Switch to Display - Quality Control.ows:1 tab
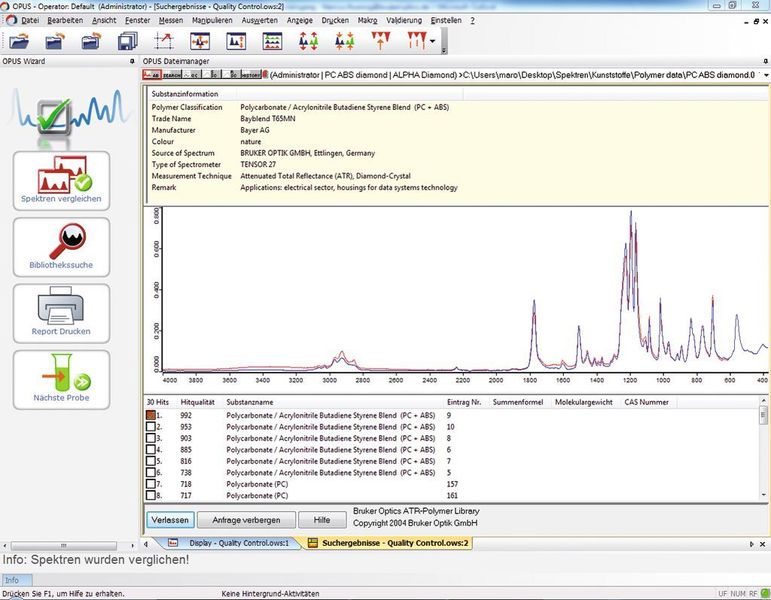This screenshot has width=771, height=600. [232, 543]
